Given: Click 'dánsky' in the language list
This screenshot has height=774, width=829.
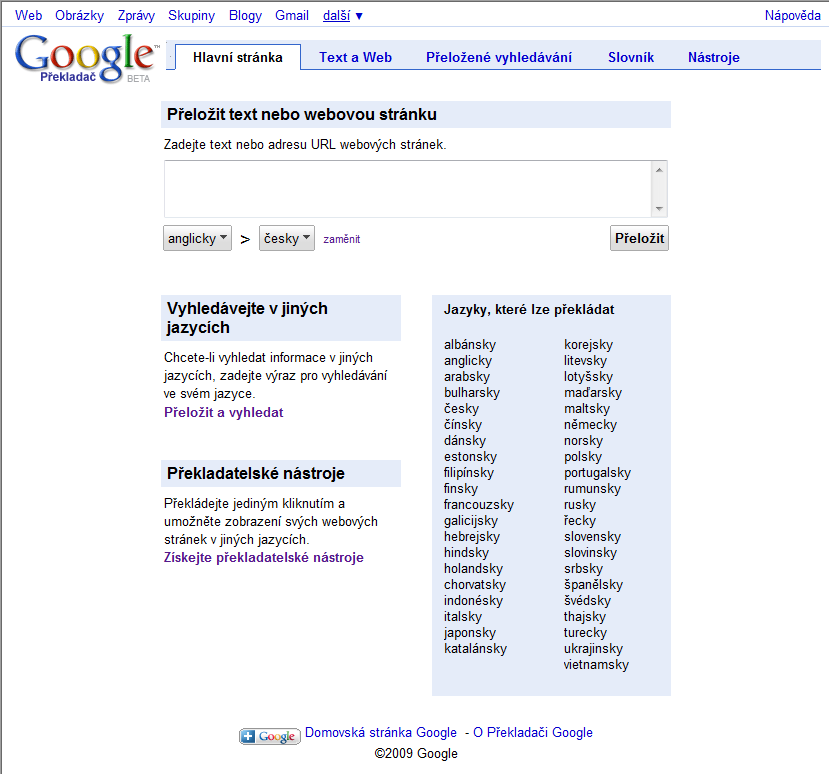Looking at the screenshot, I should (465, 440).
